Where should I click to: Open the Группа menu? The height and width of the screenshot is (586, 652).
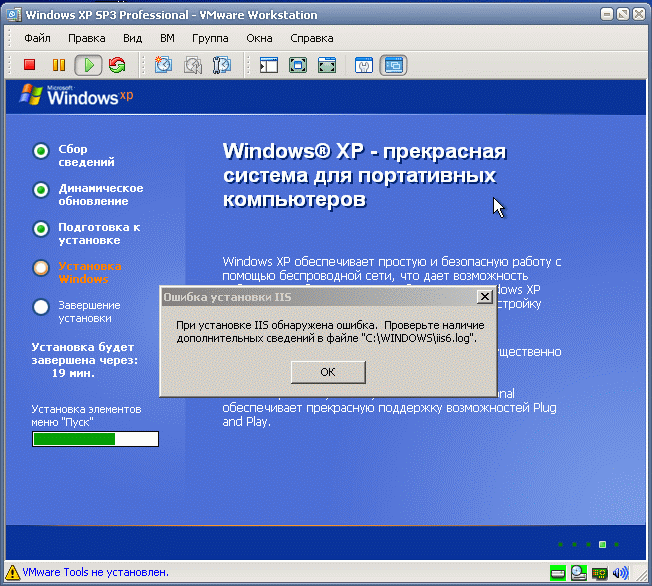point(210,38)
